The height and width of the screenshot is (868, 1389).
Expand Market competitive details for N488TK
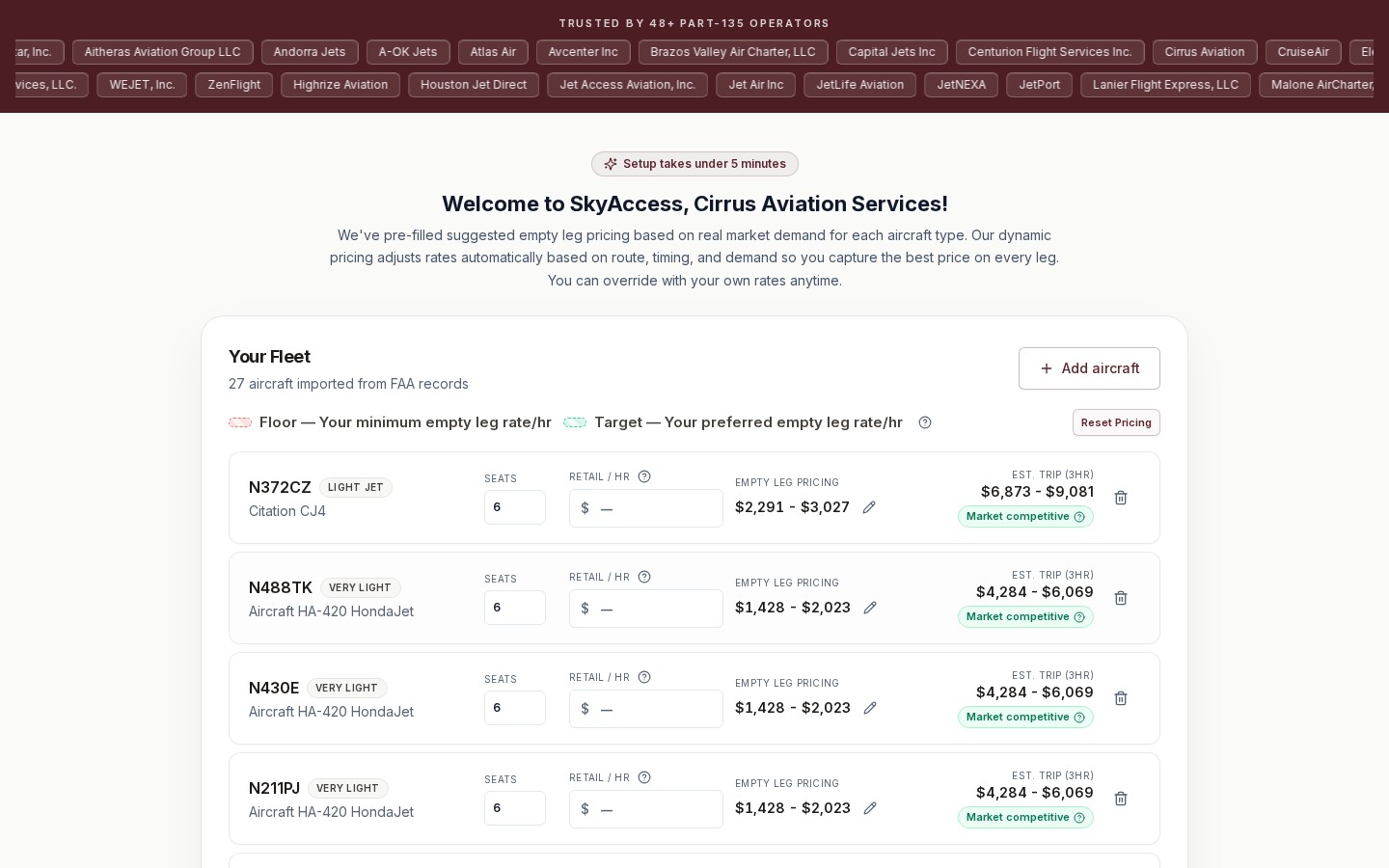[x=1079, y=617]
